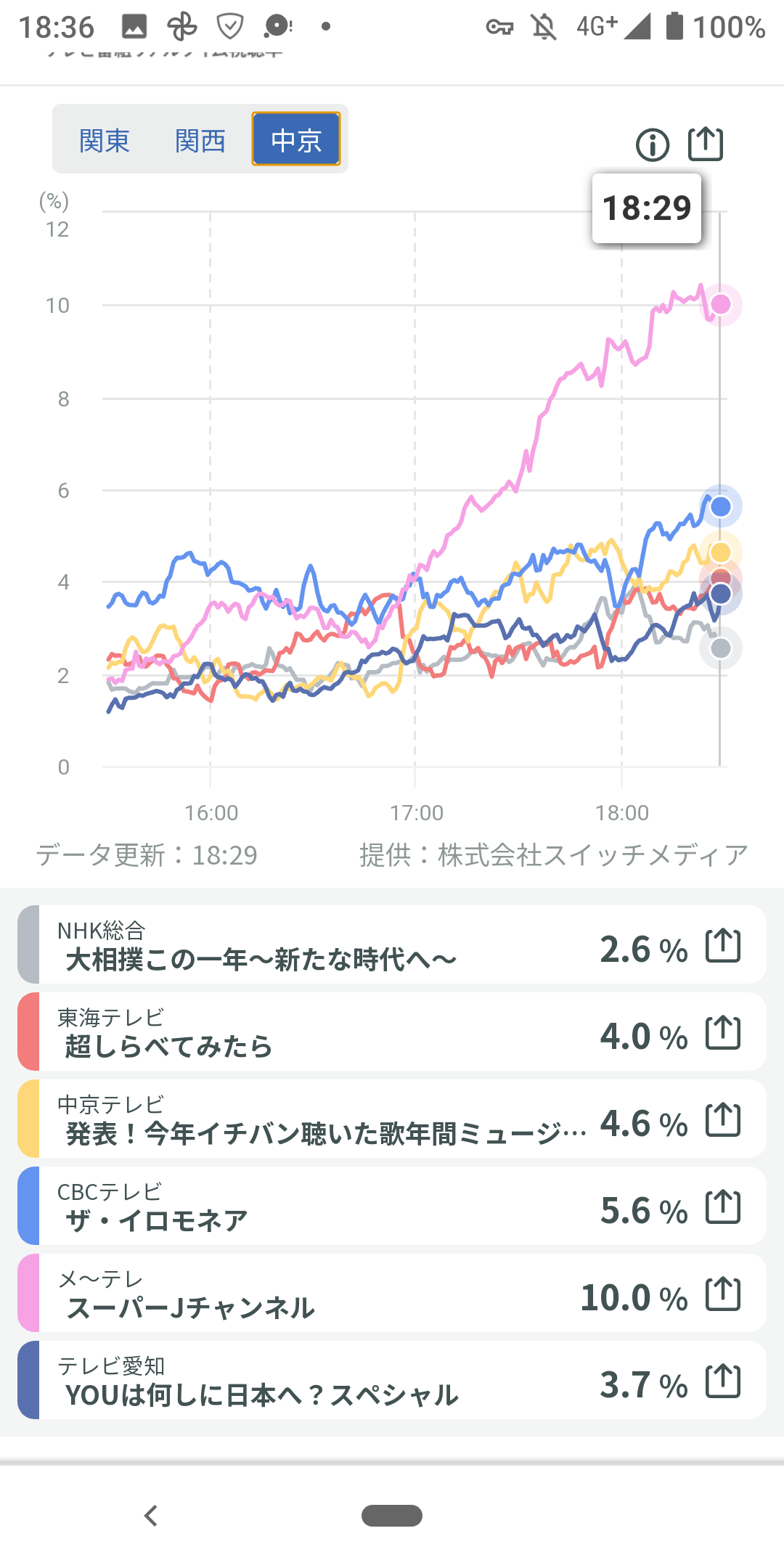Share the NHK総合 program rating

[x=723, y=946]
